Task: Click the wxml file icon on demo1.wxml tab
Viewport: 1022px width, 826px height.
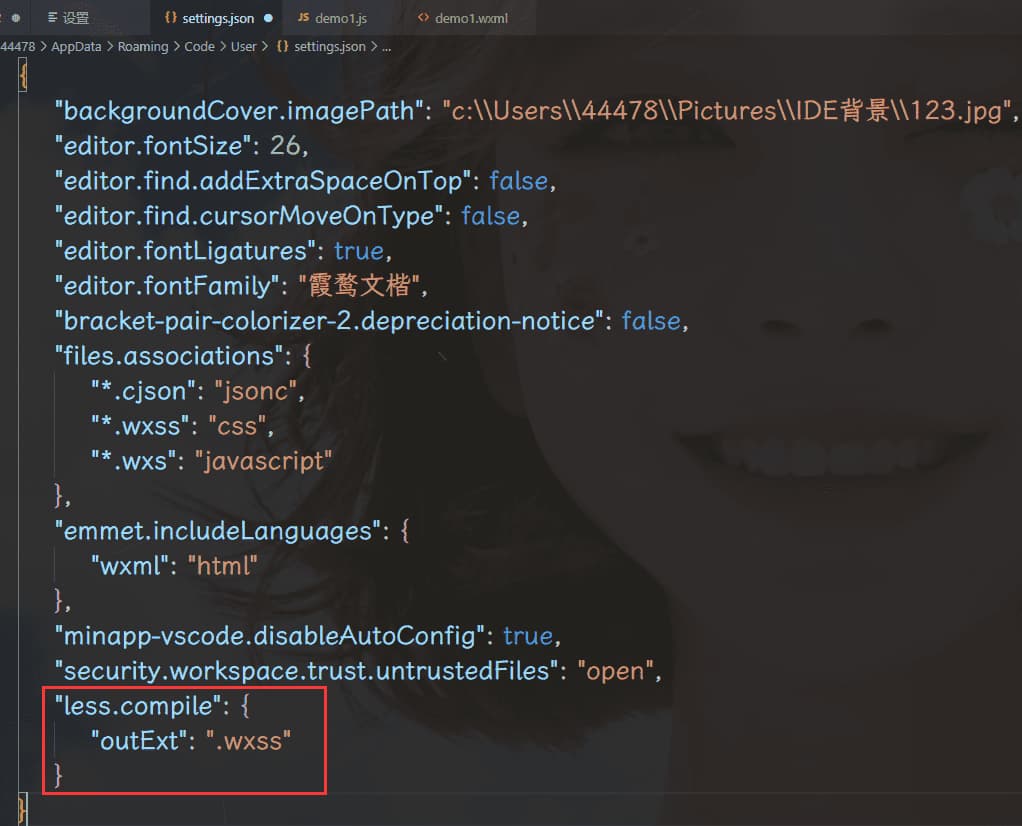Action: (423, 18)
